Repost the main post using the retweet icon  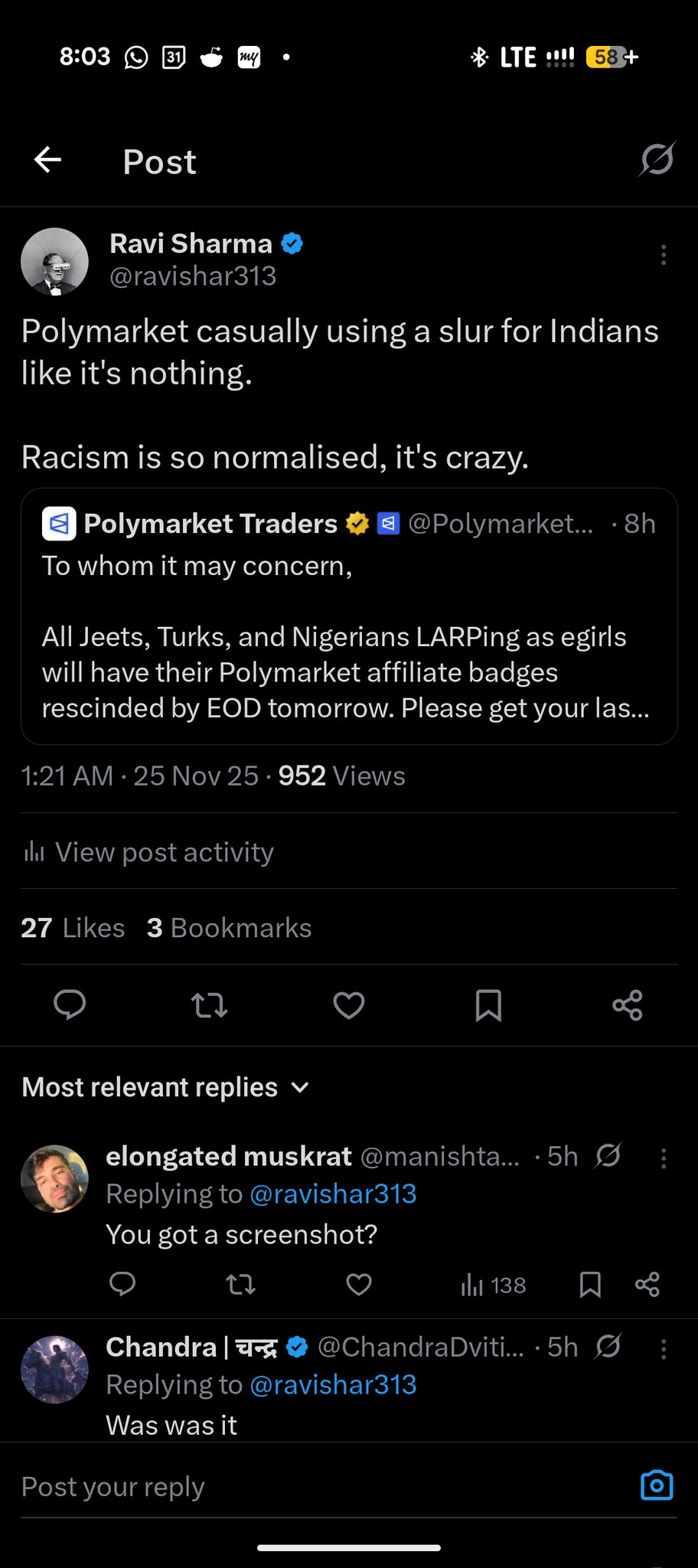[209, 1004]
